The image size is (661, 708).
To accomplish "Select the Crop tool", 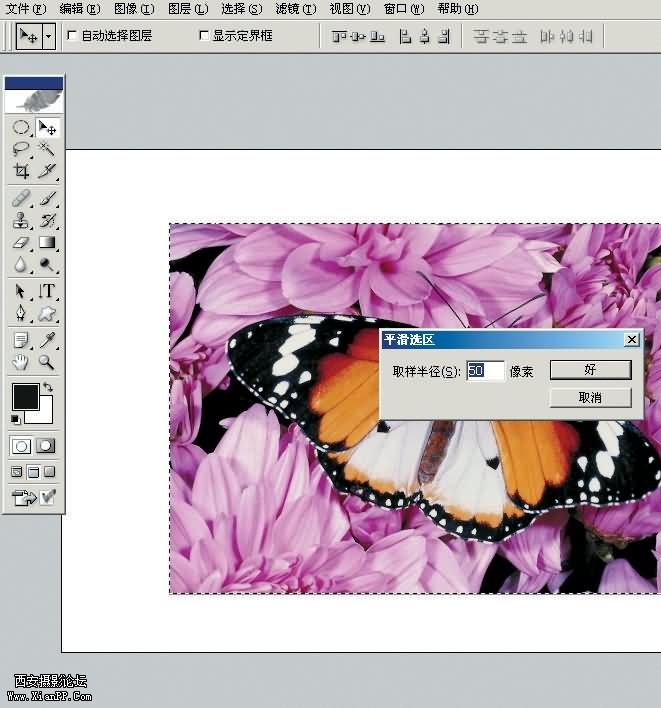I will coord(21,171).
